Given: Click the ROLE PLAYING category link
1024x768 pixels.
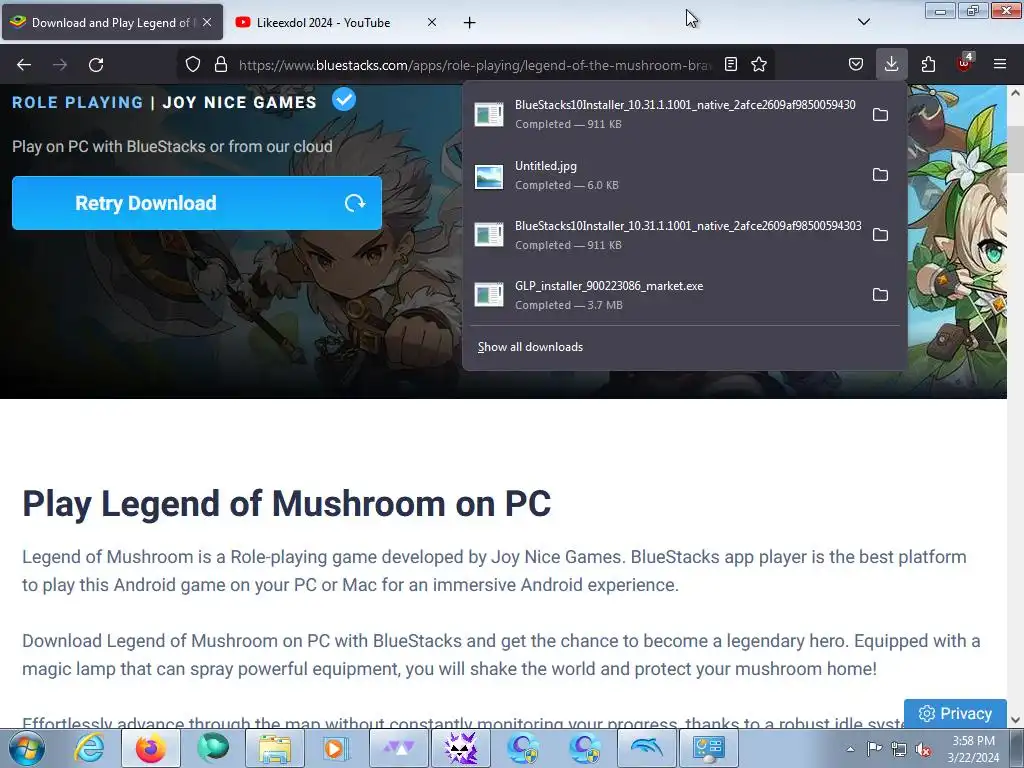Looking at the screenshot, I should click(77, 103).
